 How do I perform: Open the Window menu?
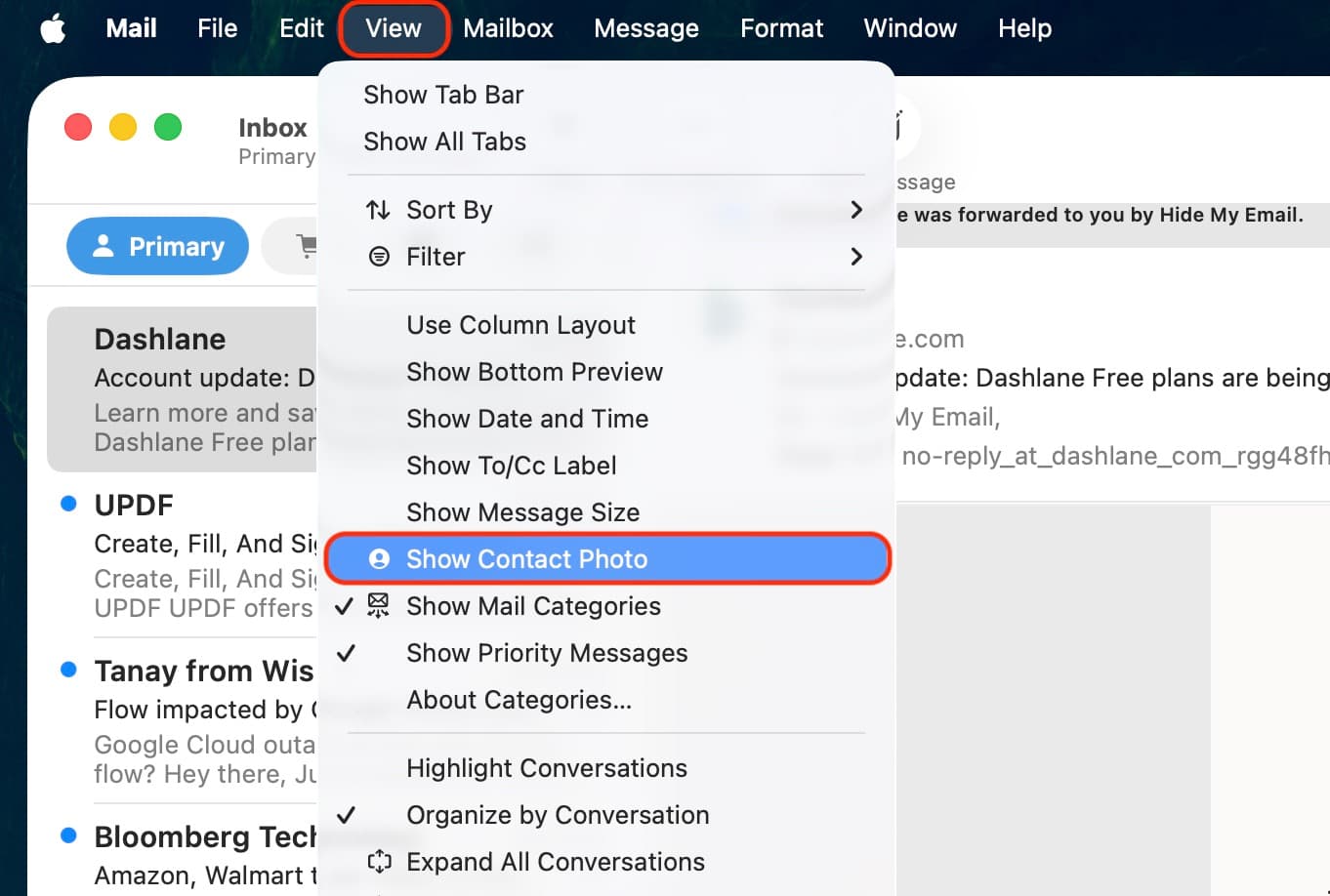(x=910, y=28)
